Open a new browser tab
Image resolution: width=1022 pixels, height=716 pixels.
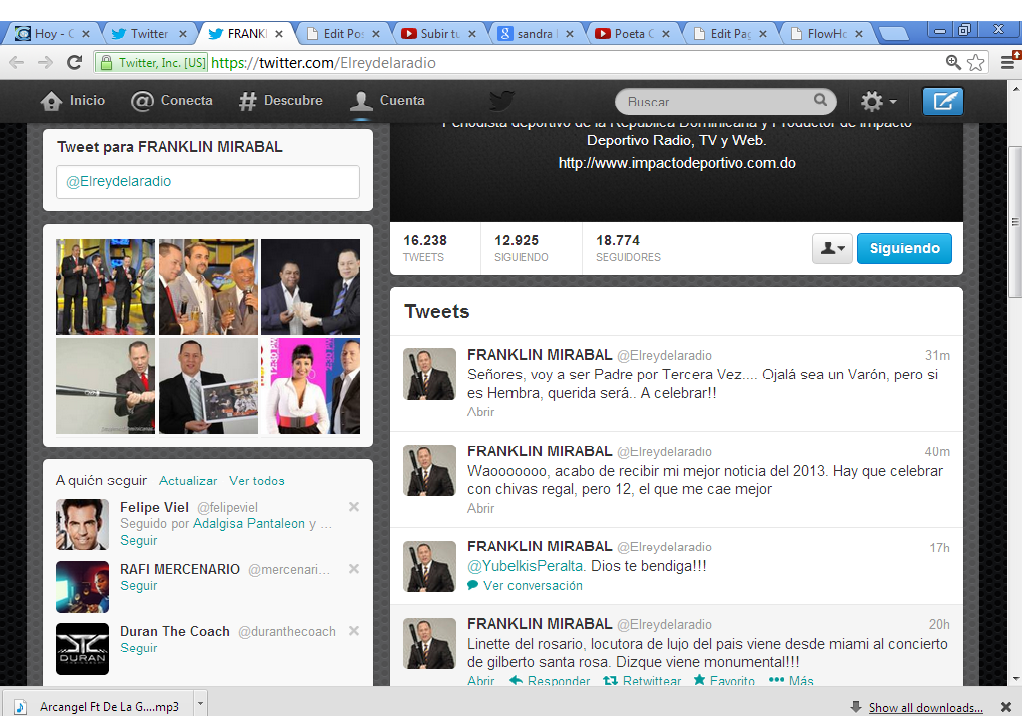point(893,33)
